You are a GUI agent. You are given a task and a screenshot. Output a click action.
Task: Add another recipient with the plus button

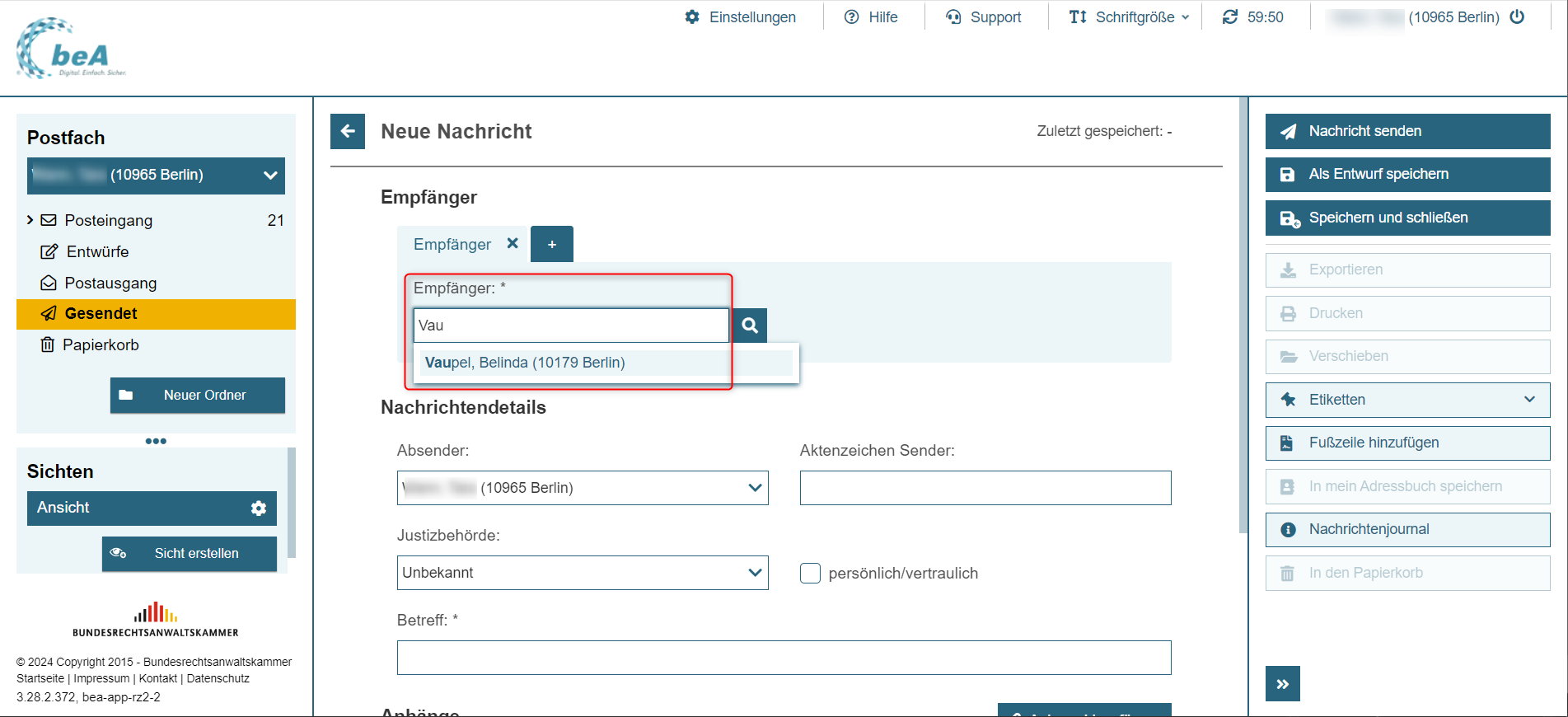551,244
